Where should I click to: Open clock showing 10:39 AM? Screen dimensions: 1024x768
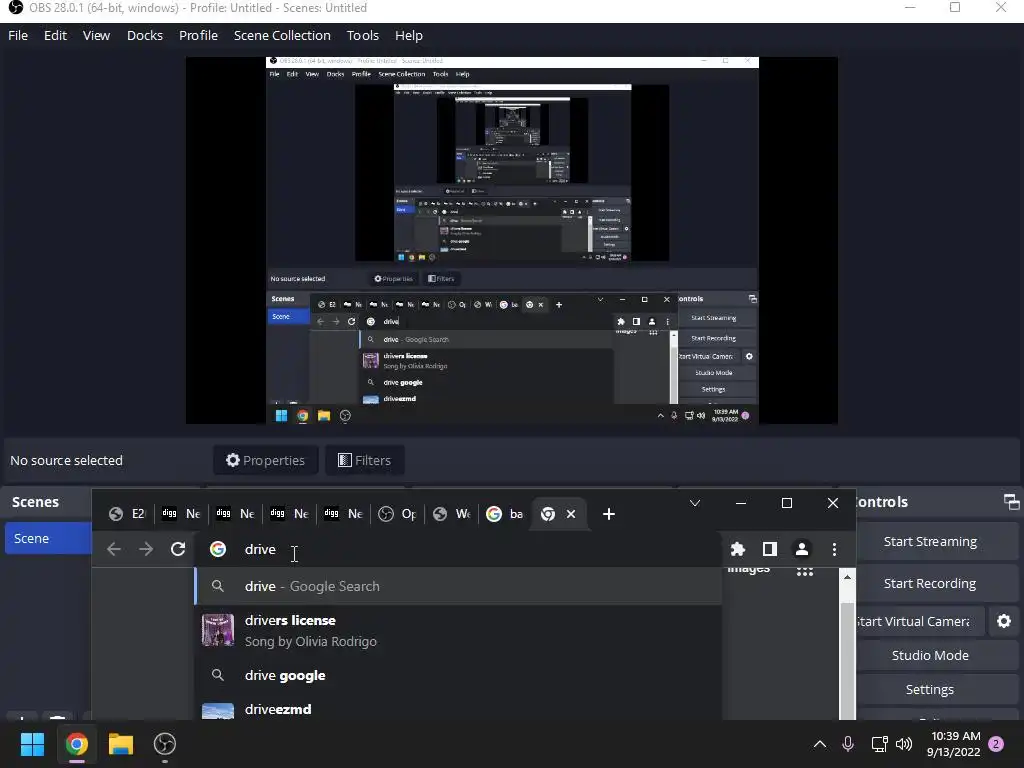coord(953,744)
